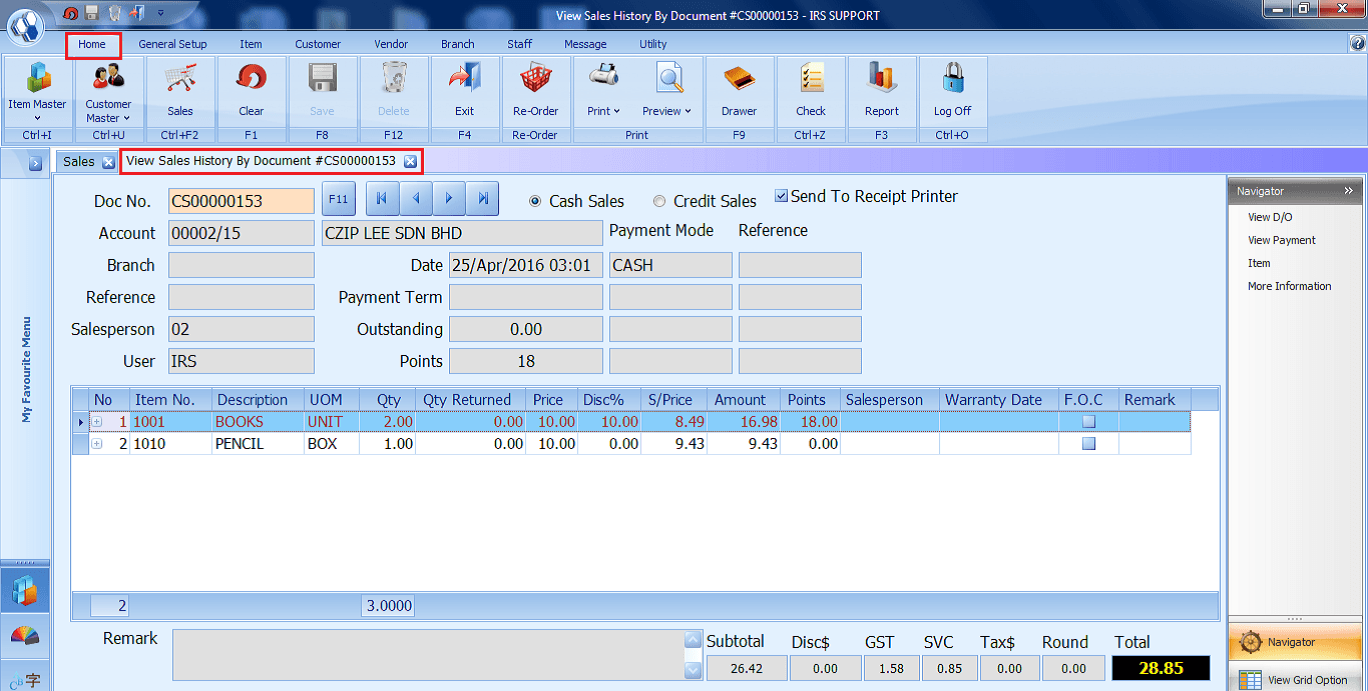Click the Remark text area
The height and width of the screenshot is (691, 1368).
coord(430,655)
